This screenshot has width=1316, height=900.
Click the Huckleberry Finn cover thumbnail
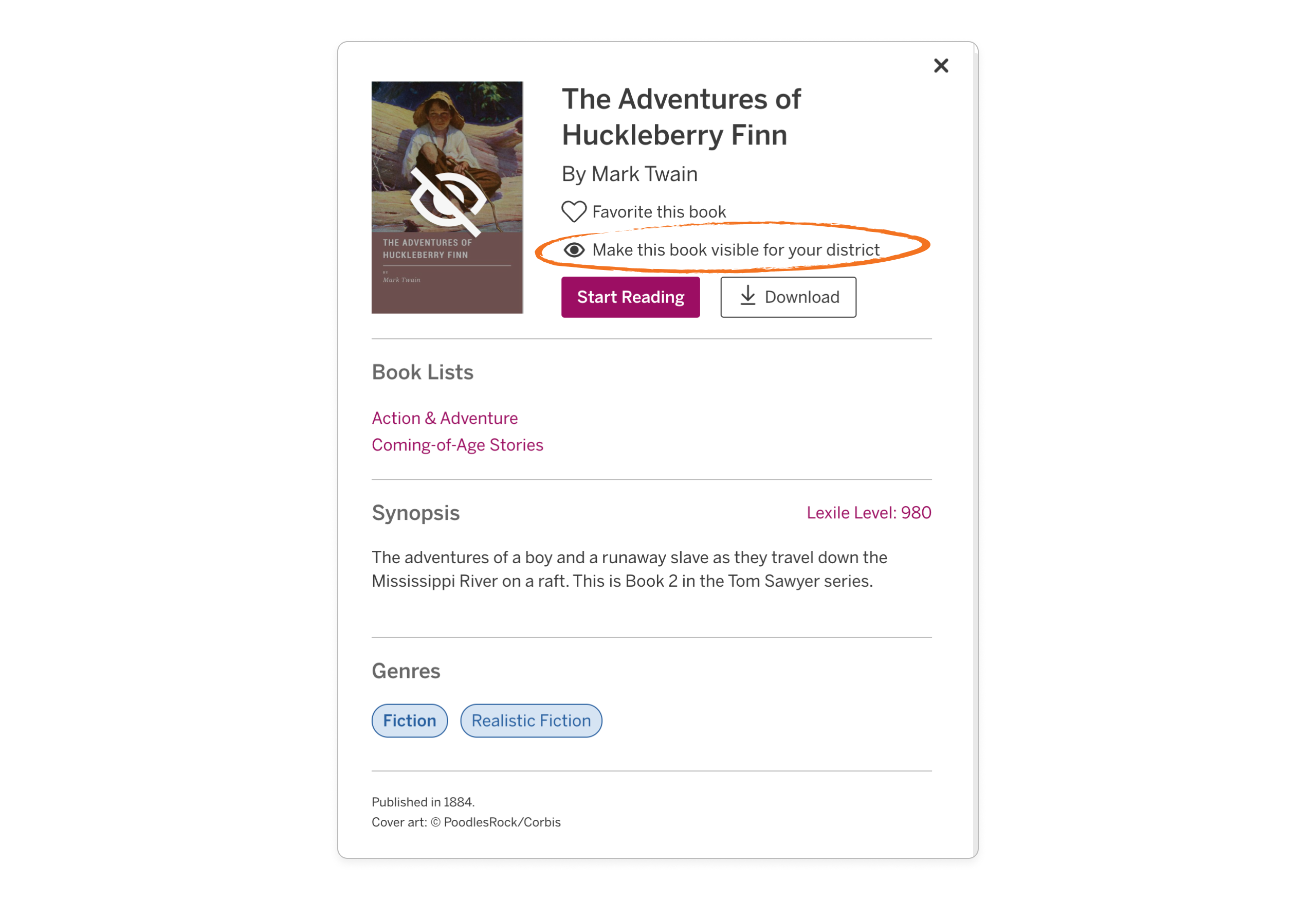point(447,197)
